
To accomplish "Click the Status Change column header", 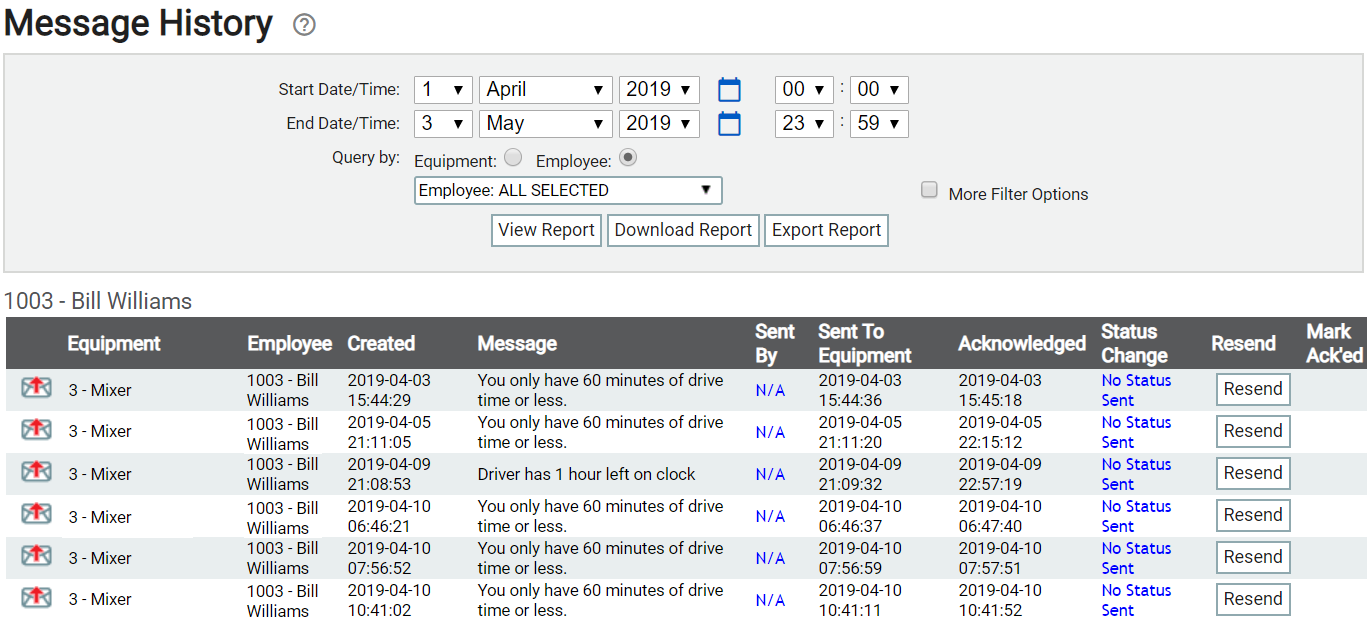I will click(x=1134, y=343).
